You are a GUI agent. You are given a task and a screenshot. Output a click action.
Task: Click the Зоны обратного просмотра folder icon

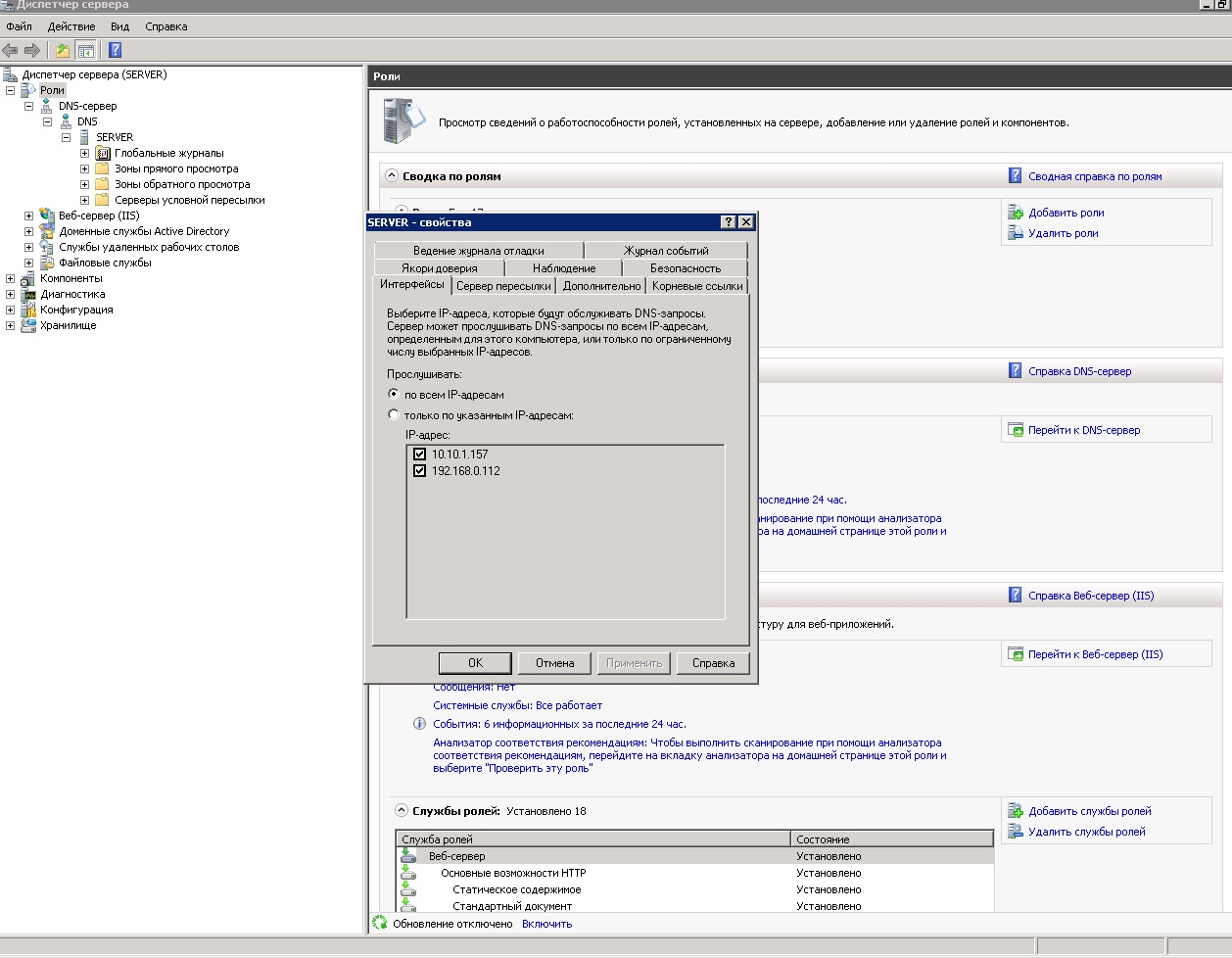103,184
